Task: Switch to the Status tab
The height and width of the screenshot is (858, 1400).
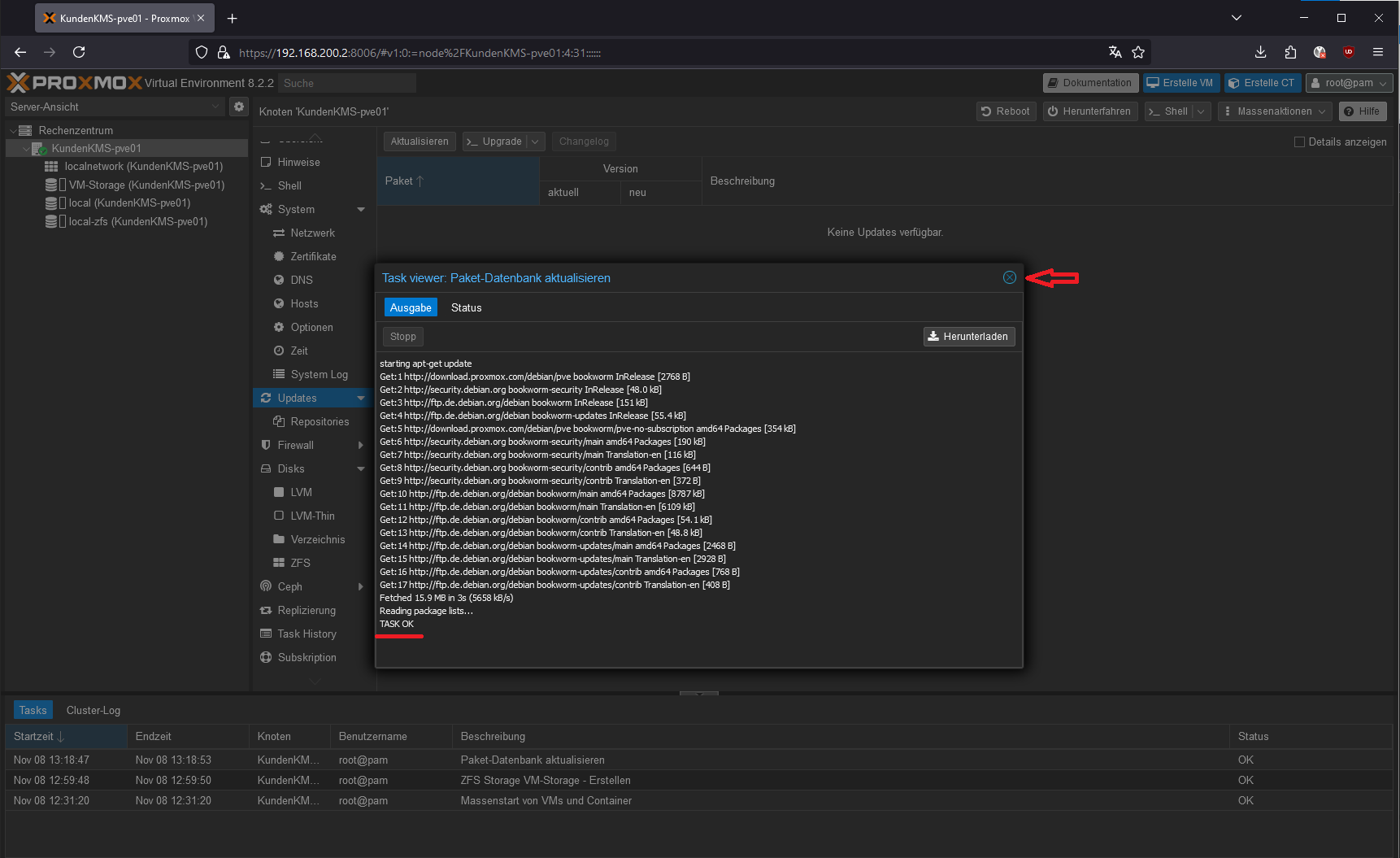Action: [466, 307]
